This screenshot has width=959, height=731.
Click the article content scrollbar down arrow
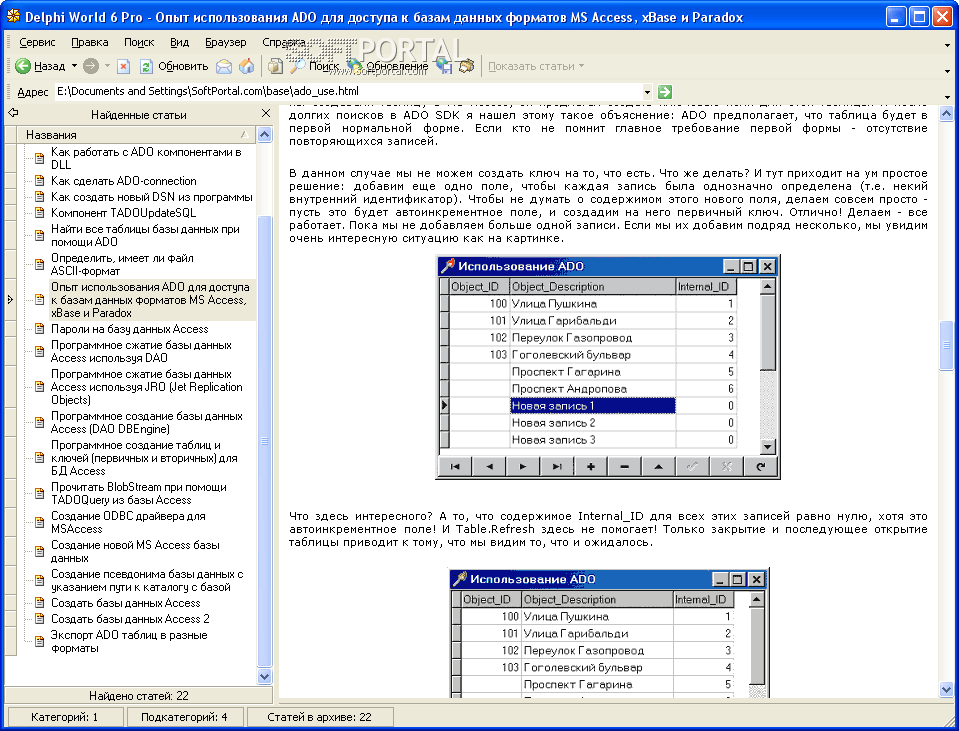tap(946, 690)
